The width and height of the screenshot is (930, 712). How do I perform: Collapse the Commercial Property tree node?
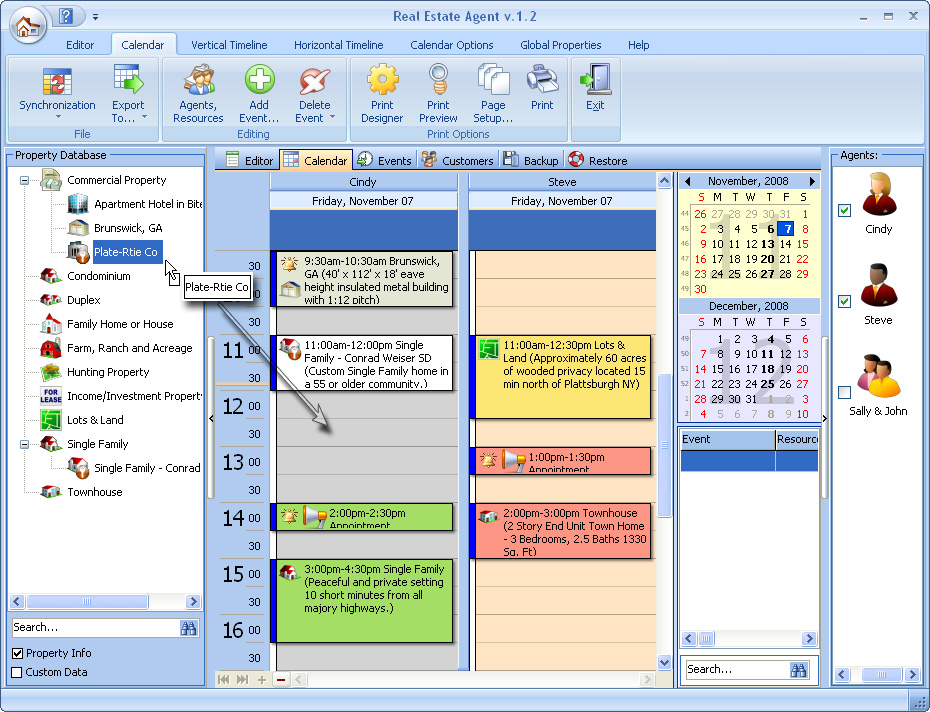[24, 181]
